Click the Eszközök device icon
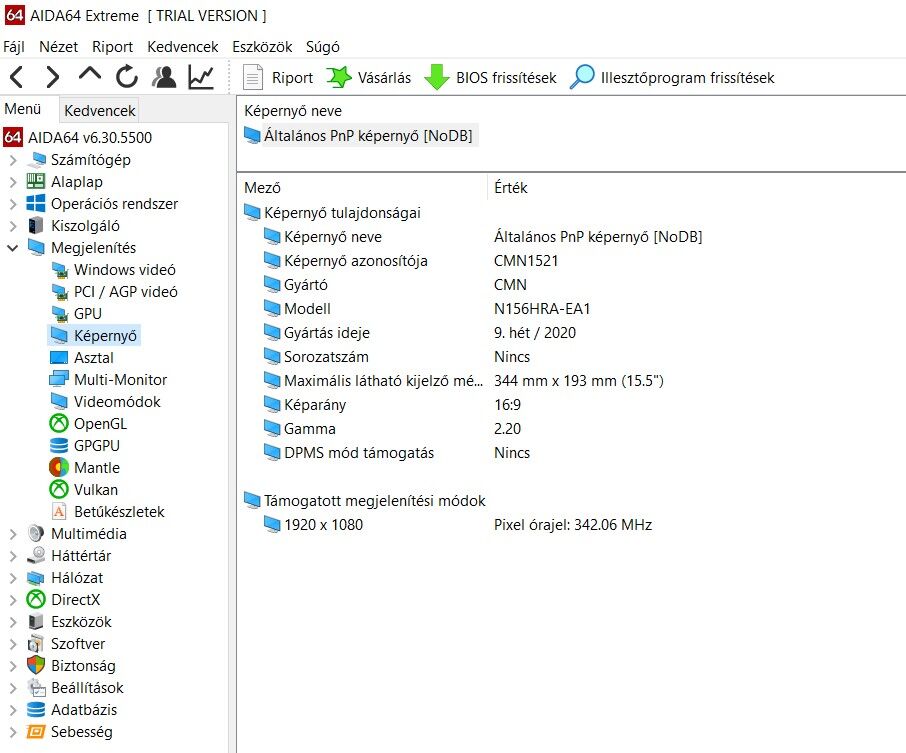 click(x=36, y=622)
